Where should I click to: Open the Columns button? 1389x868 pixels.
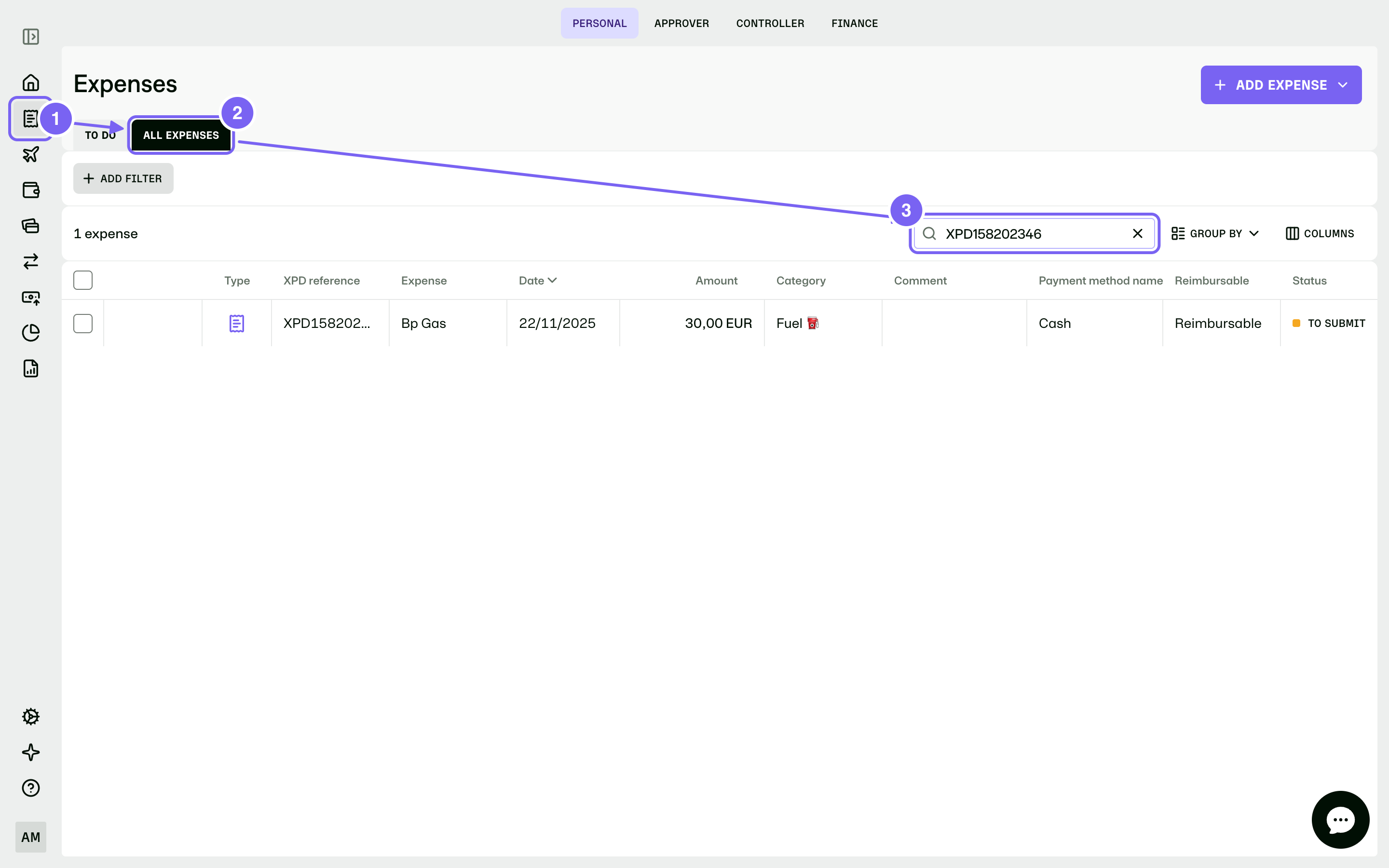(x=1320, y=234)
